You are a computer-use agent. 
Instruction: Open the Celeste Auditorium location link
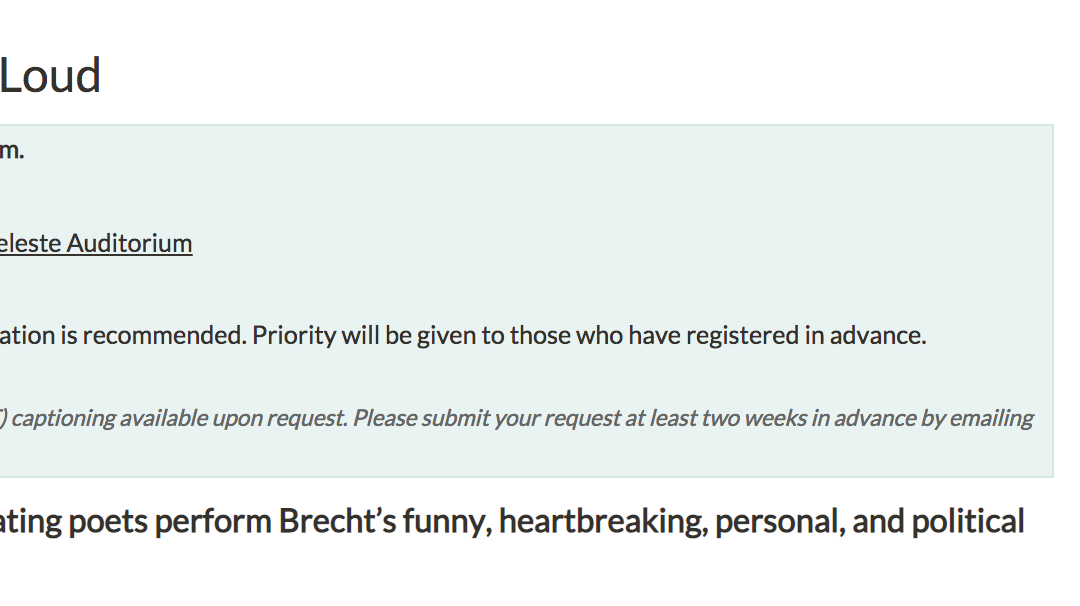(96, 243)
